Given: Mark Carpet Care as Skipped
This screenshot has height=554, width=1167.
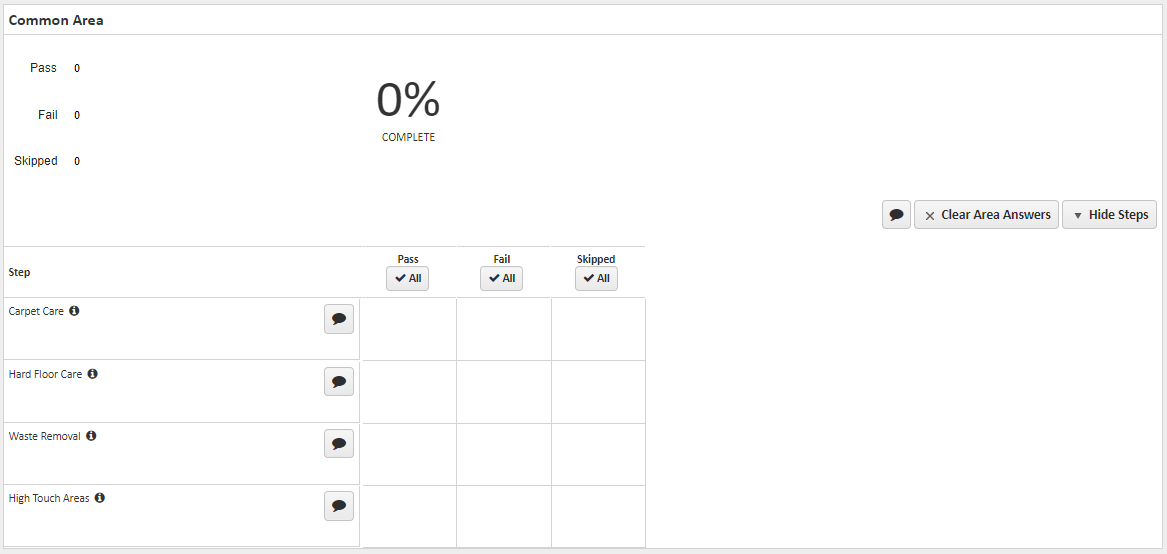Looking at the screenshot, I should pyautogui.click(x=598, y=329).
